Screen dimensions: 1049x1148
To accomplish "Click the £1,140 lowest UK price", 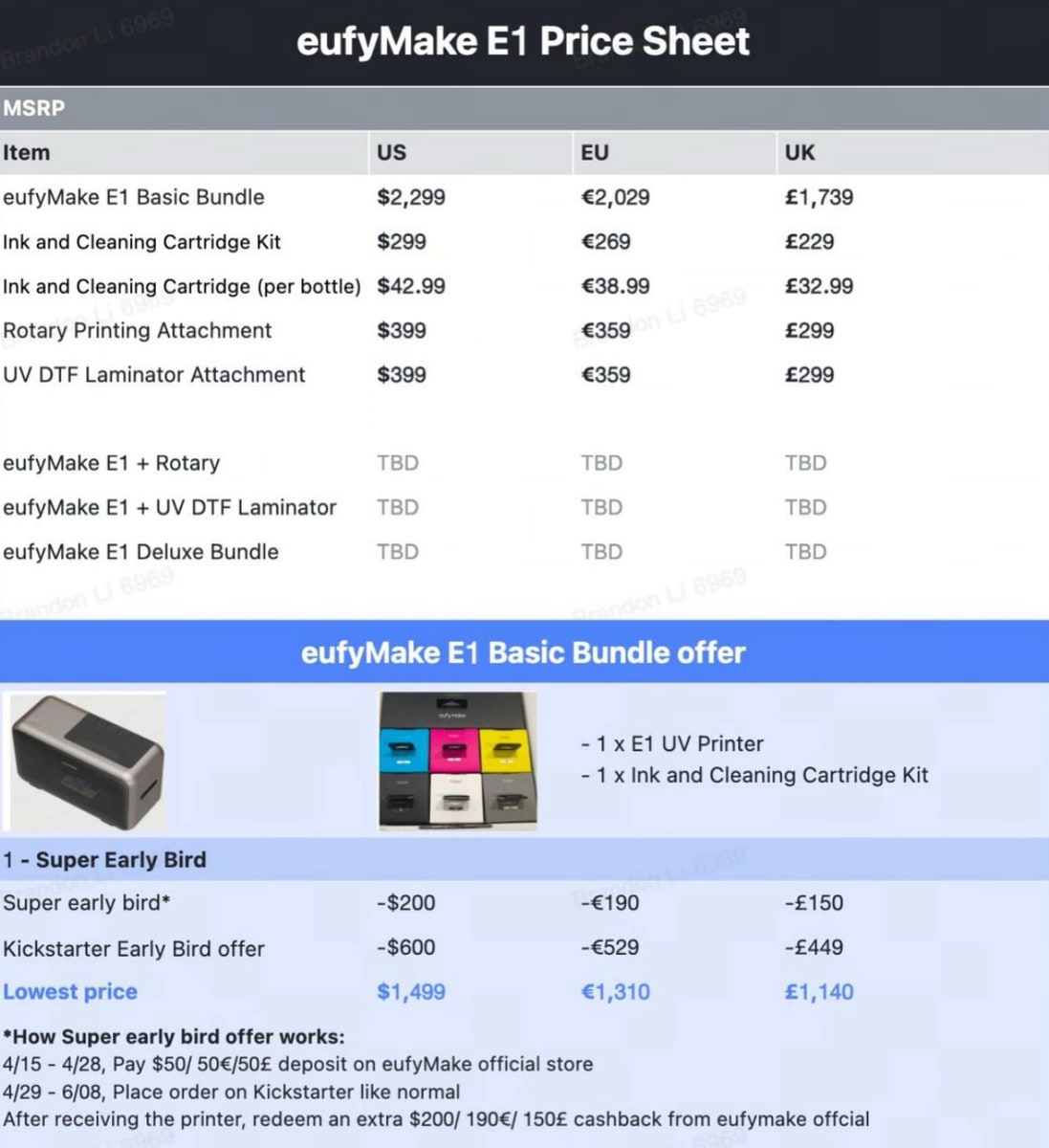I will (819, 992).
